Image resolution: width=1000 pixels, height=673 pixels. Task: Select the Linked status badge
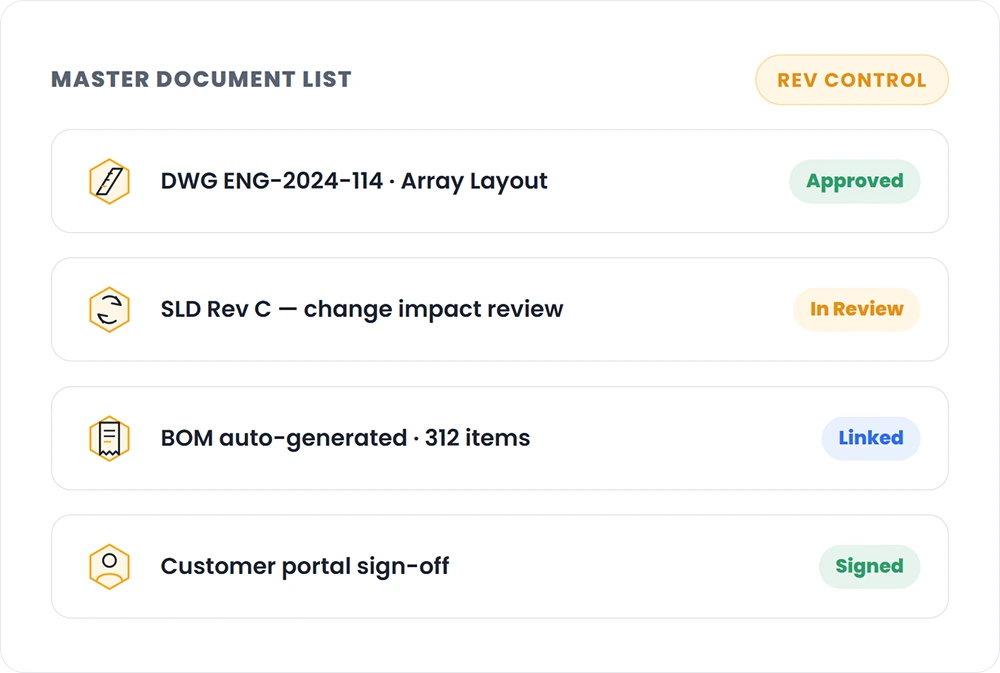click(x=871, y=438)
